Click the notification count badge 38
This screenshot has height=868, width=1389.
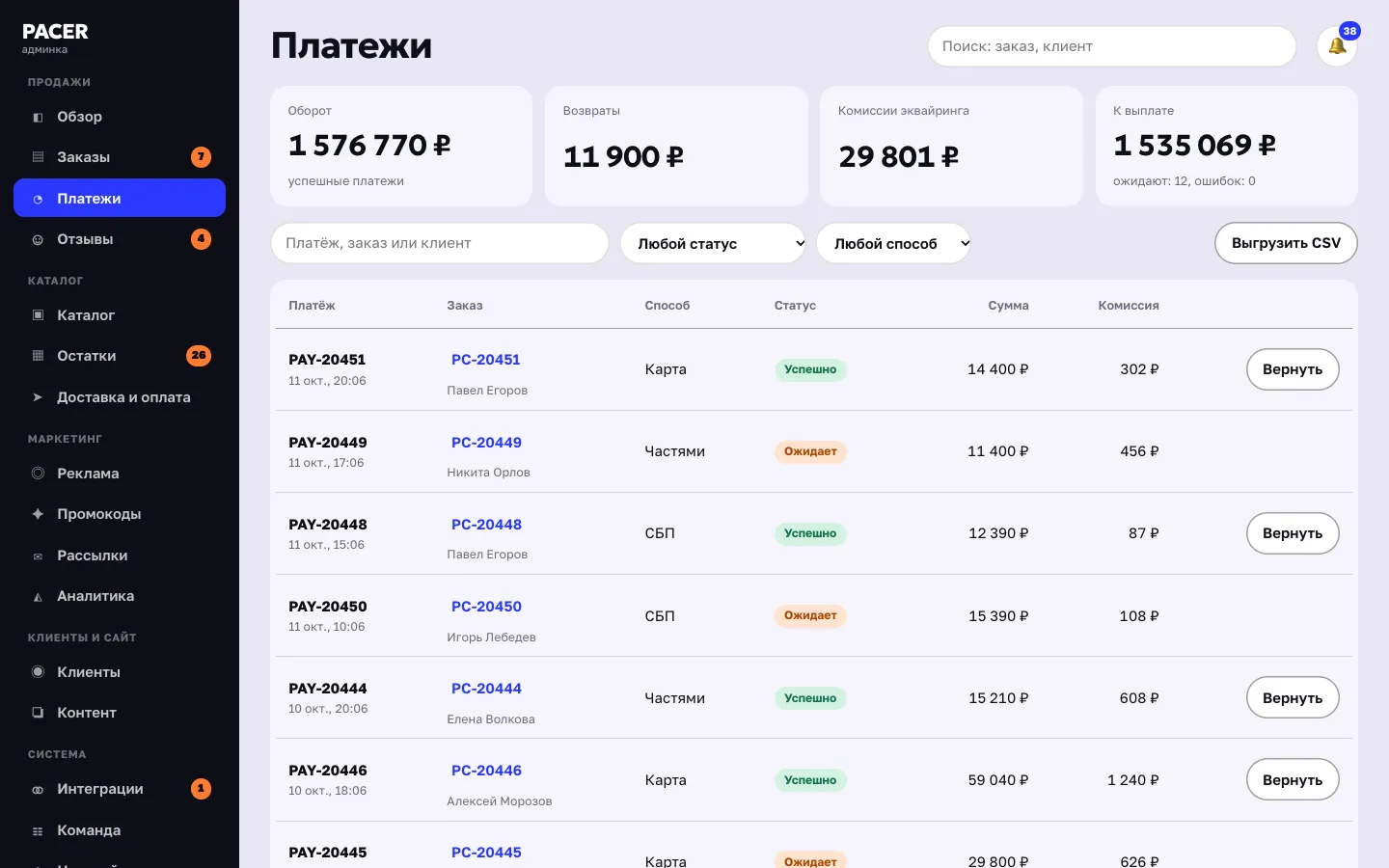[1349, 31]
